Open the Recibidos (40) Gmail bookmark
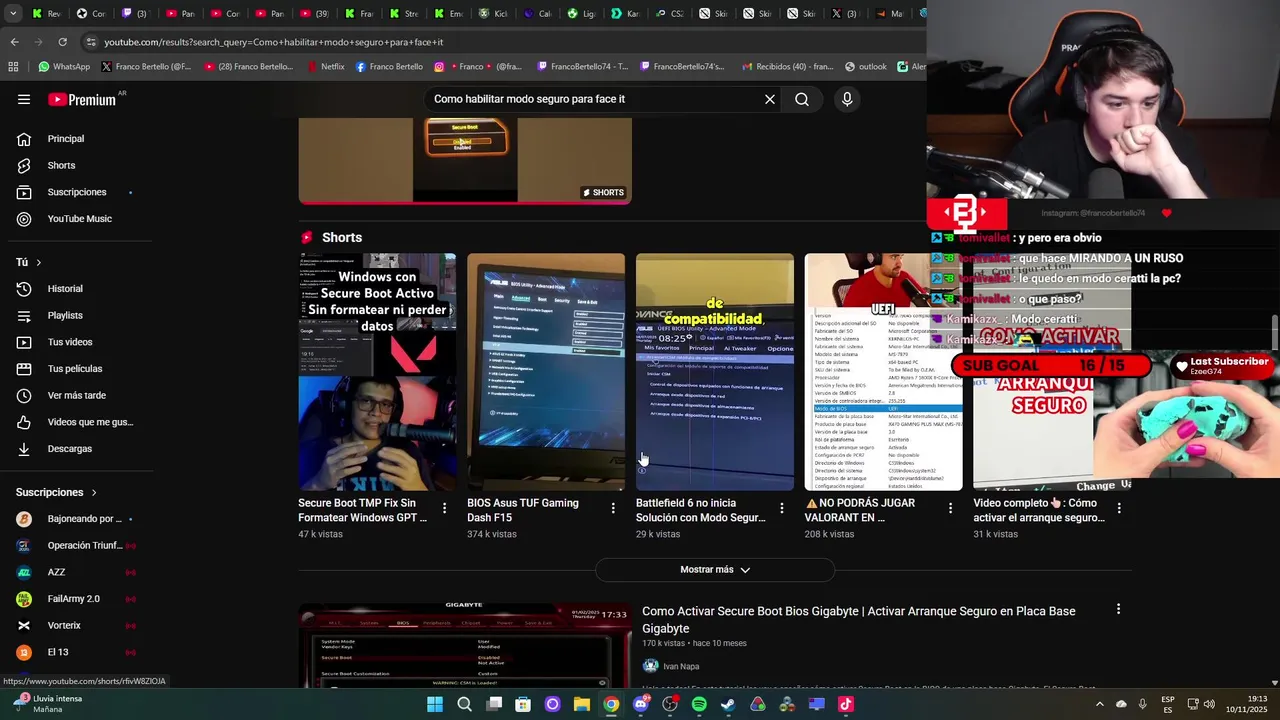Viewport: 1280px width, 720px height. click(787, 67)
